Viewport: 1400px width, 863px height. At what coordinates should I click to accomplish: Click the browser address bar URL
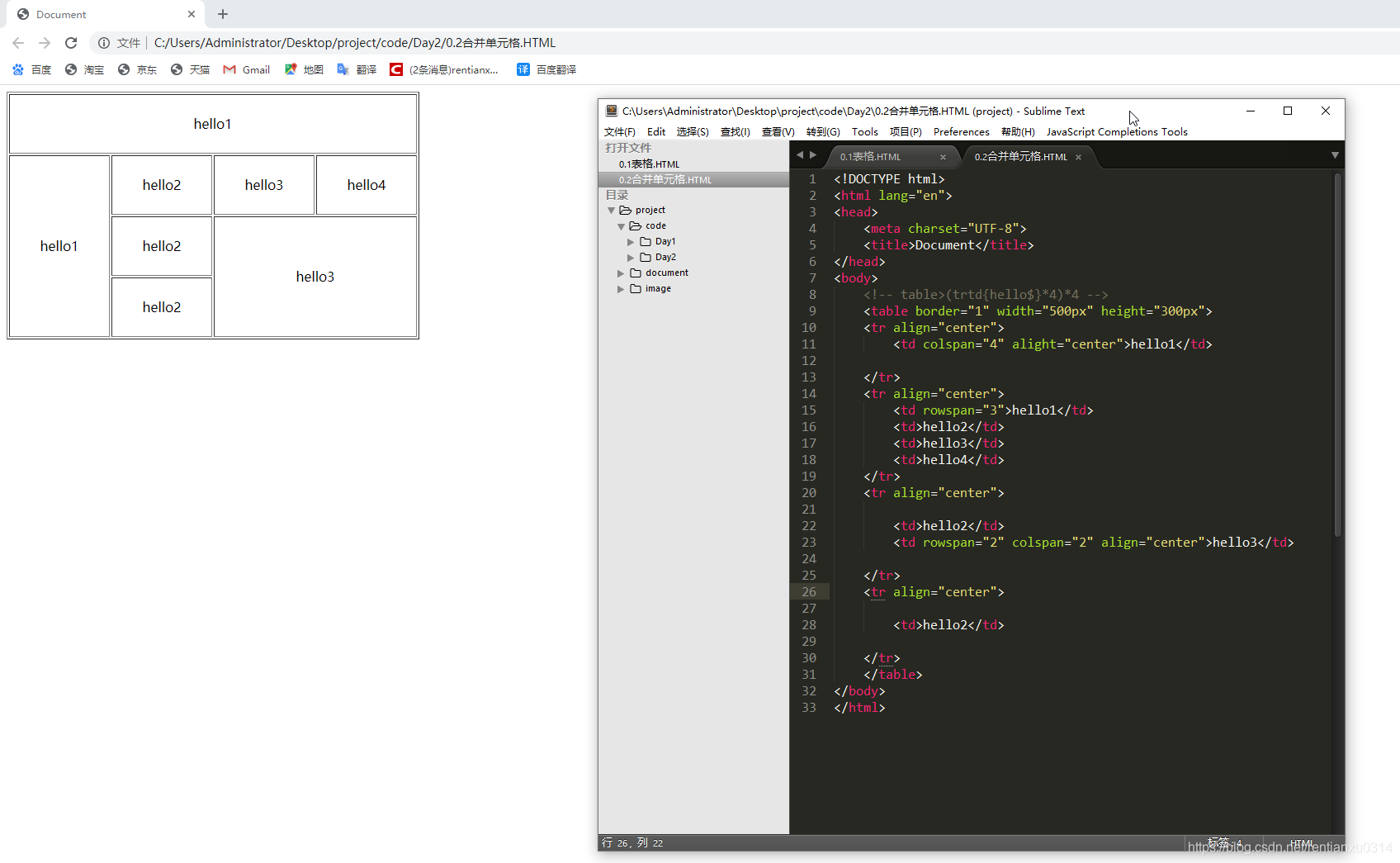tap(355, 43)
